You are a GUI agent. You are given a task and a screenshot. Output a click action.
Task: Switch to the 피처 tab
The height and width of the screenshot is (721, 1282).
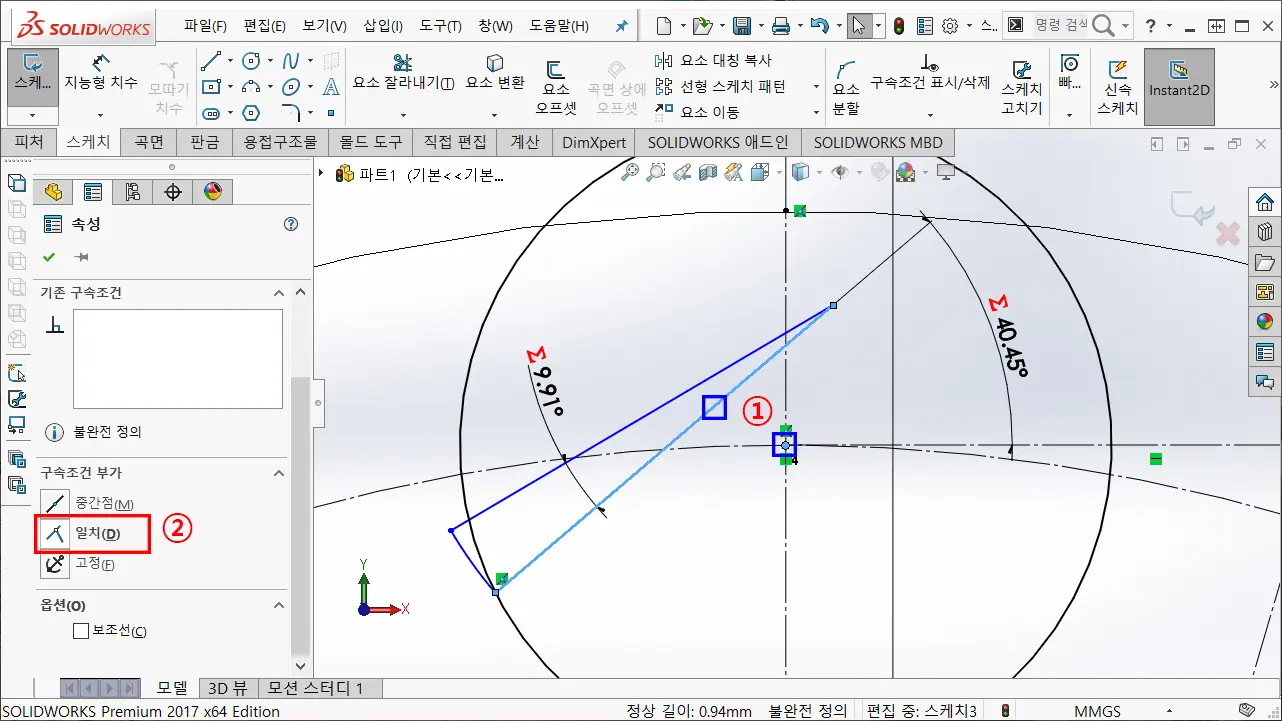click(x=28, y=142)
